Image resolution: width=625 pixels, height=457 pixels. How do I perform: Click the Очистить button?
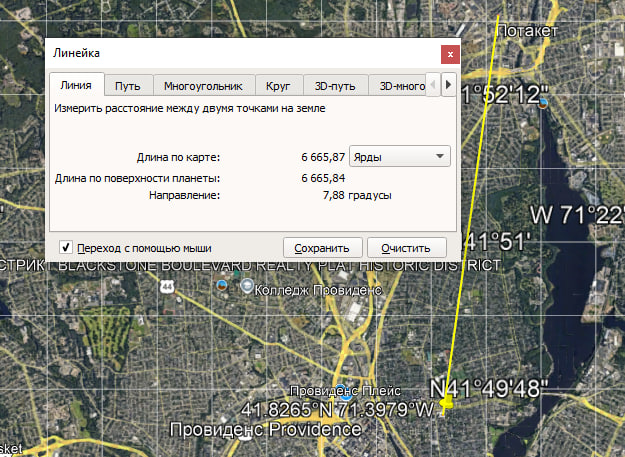click(406, 248)
